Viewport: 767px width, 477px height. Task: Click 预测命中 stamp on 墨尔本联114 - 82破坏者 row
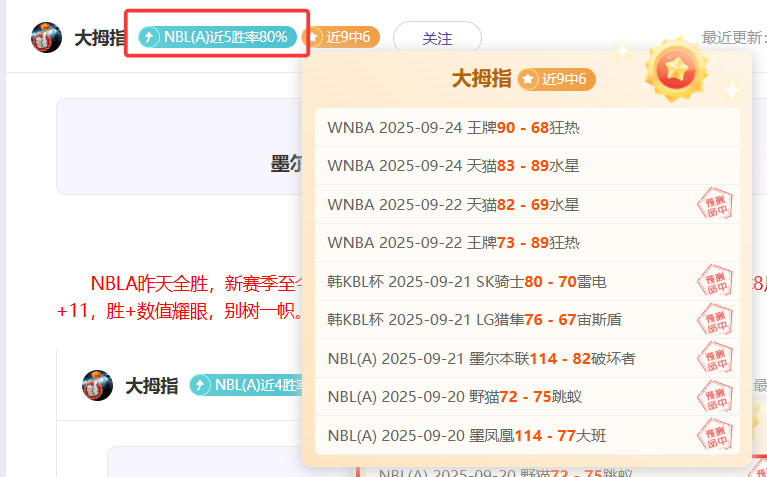(715, 358)
